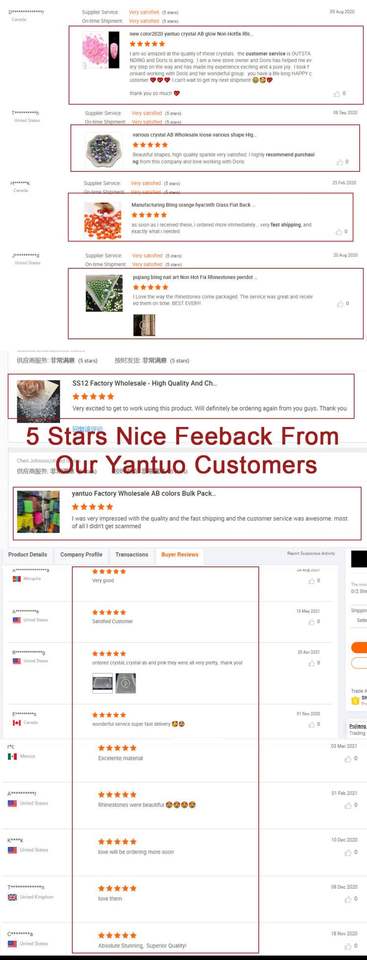Click thumbs-up on 'love them' review

(x=347, y=899)
